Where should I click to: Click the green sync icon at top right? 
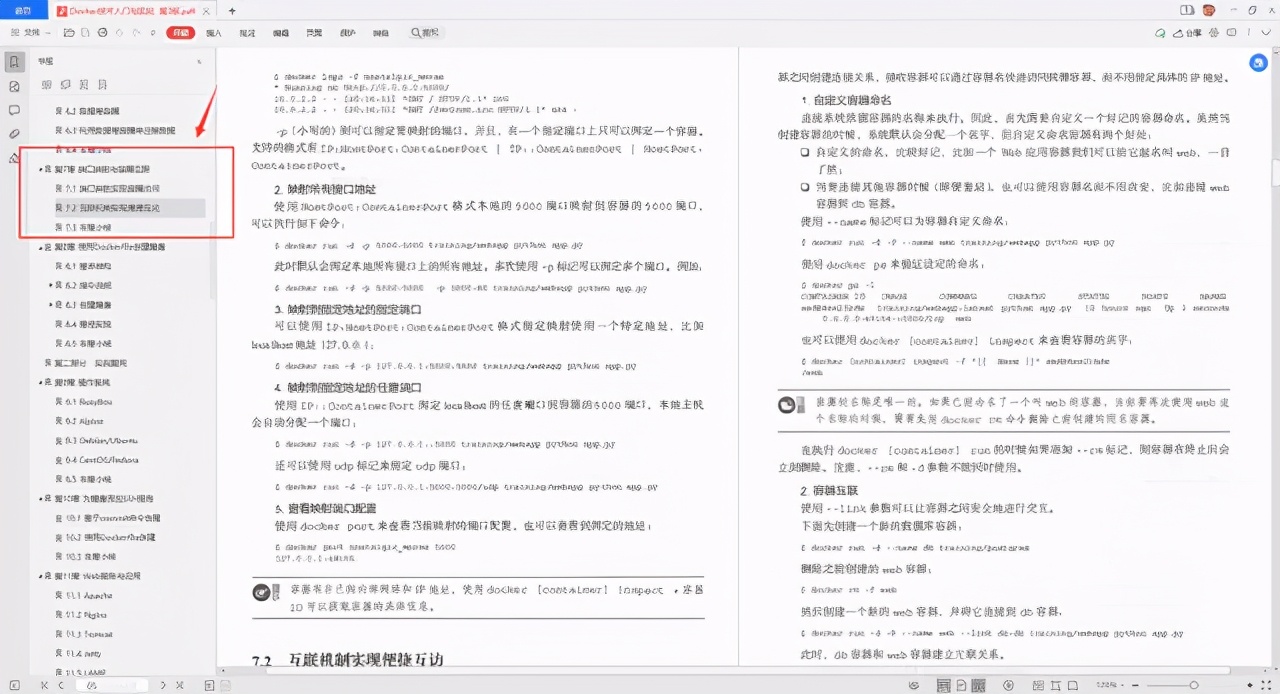[x=1160, y=33]
